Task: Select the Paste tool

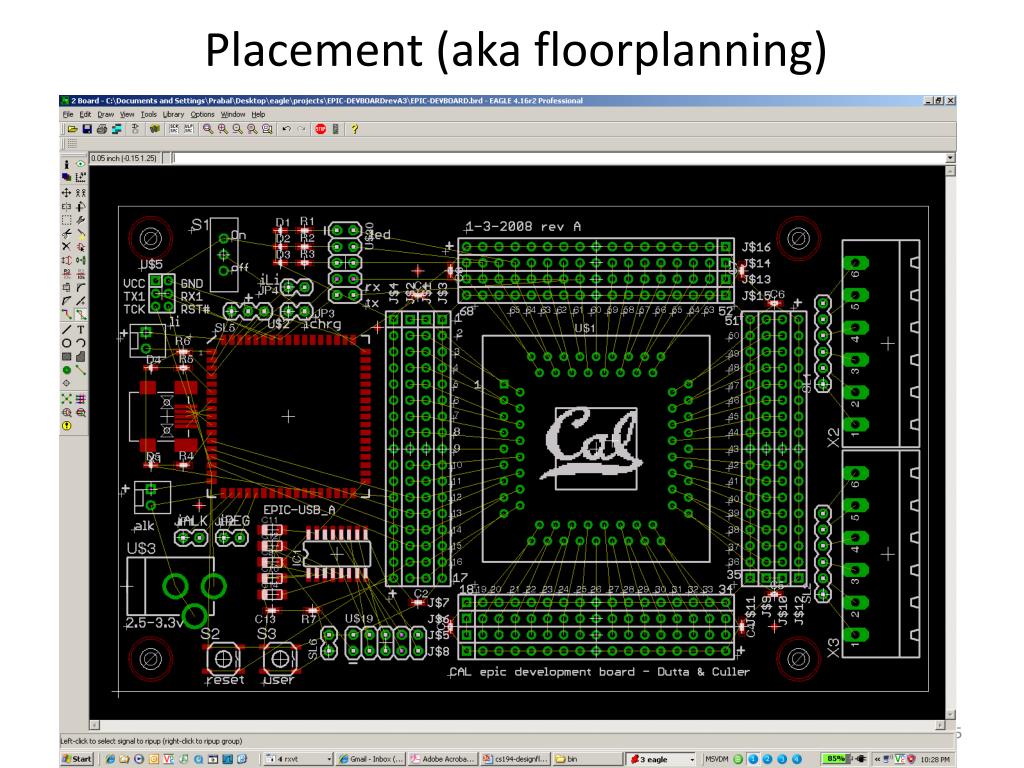Action: point(80,233)
